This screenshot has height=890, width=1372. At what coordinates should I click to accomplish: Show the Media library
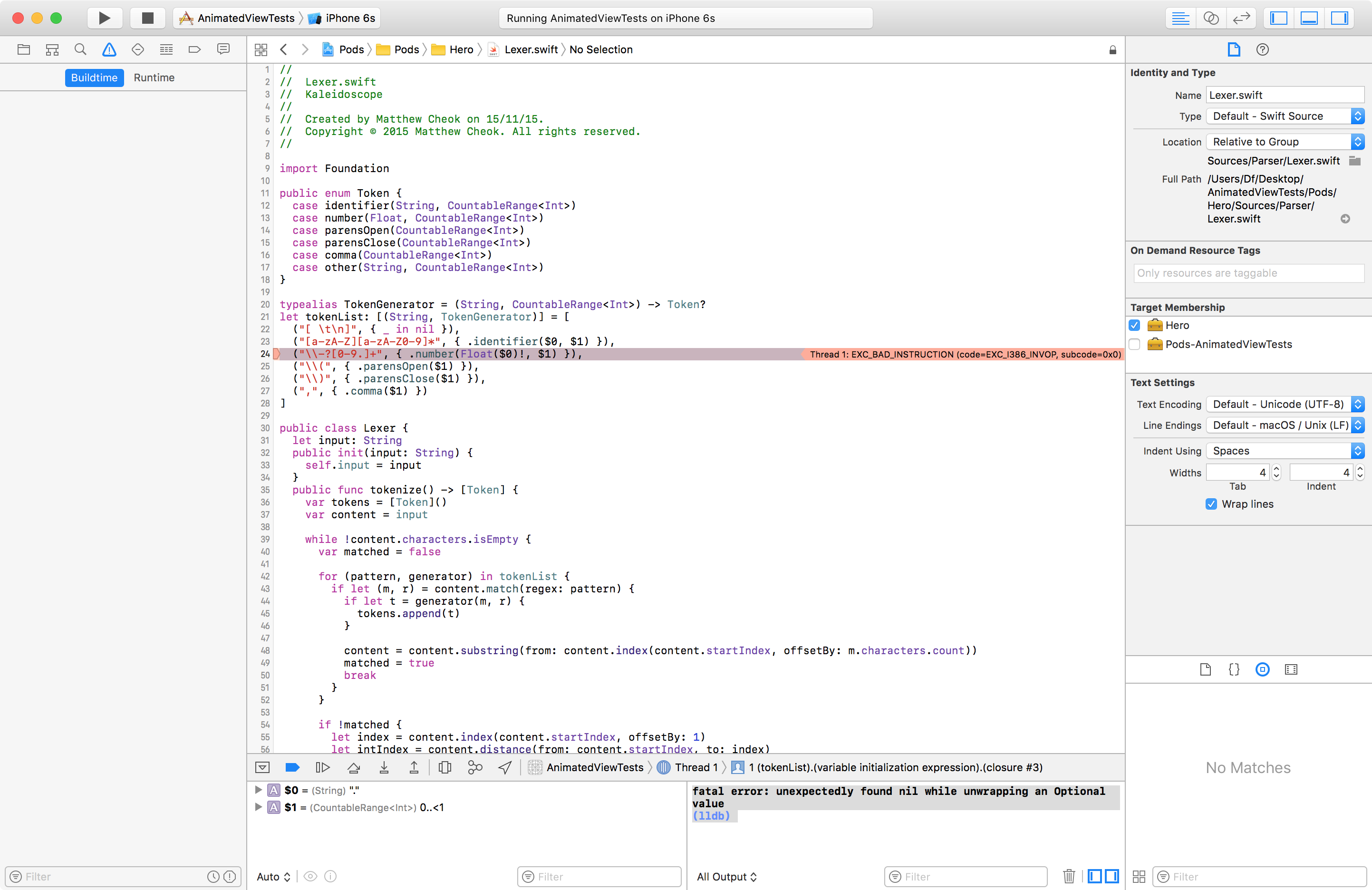tap(1291, 669)
